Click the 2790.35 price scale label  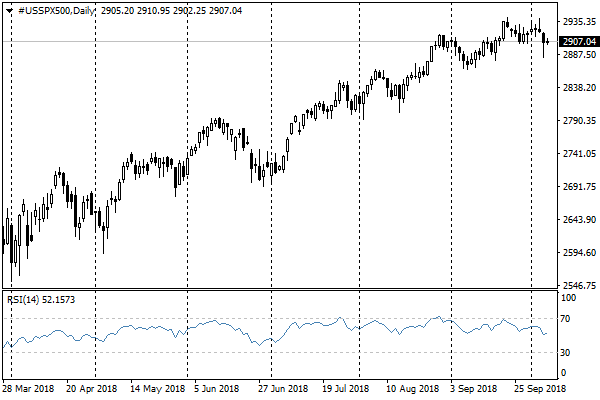pyautogui.click(x=579, y=121)
